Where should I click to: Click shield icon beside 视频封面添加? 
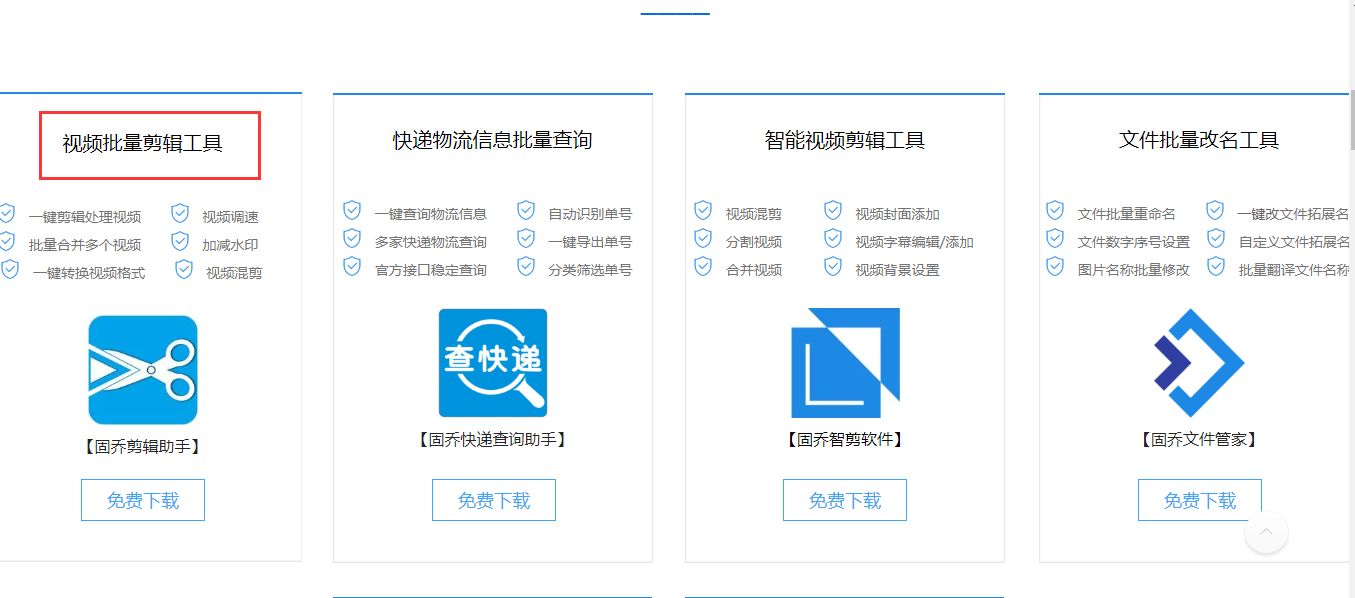pos(833,210)
